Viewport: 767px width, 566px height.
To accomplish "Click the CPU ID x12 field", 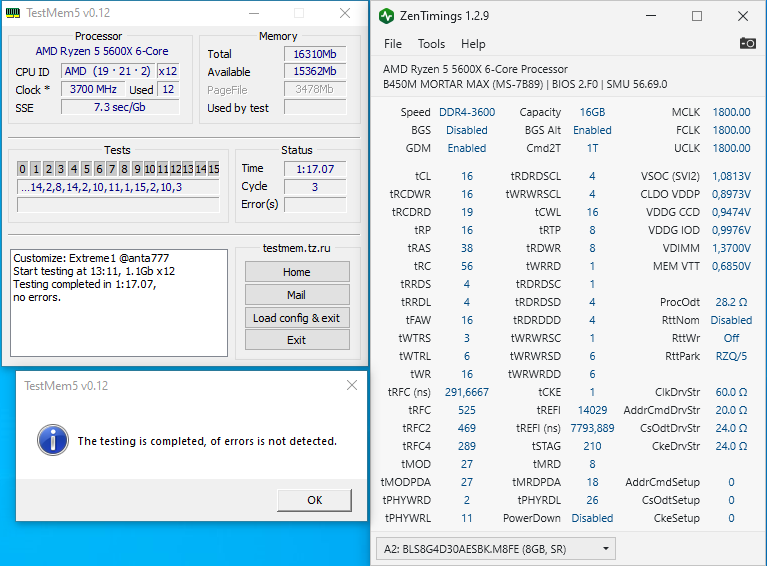I will click(168, 71).
